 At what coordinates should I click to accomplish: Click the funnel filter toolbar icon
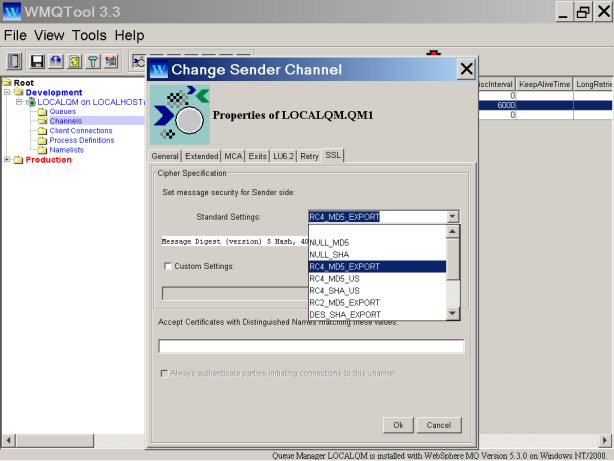[x=93, y=61]
